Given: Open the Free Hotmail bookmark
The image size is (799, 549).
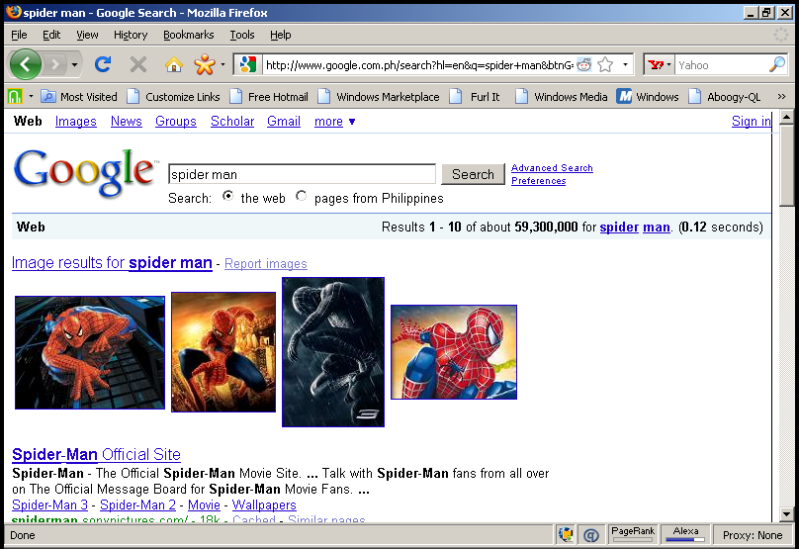Looking at the screenshot, I should [x=269, y=96].
